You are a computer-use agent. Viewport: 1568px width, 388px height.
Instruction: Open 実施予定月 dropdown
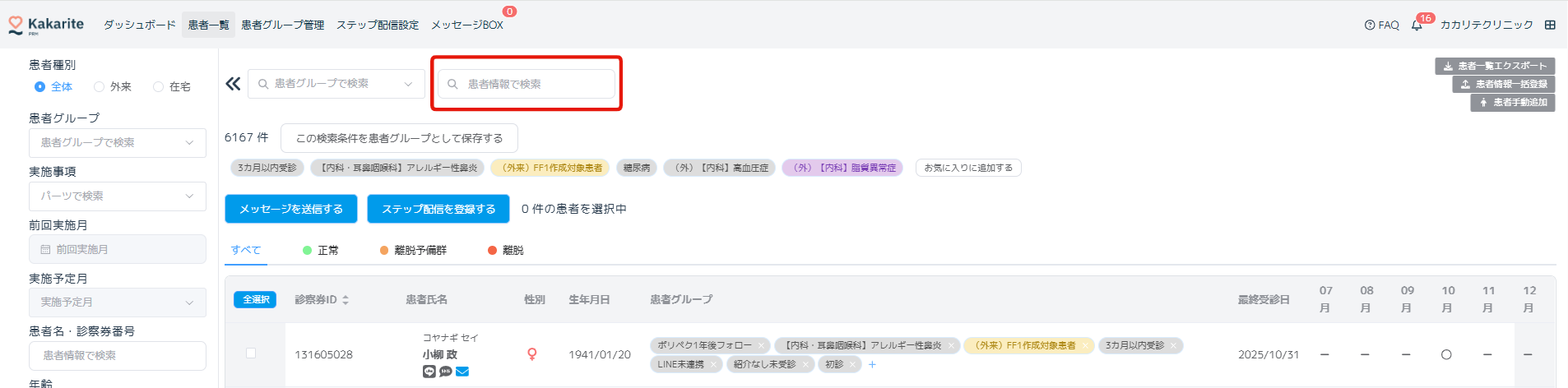(118, 303)
